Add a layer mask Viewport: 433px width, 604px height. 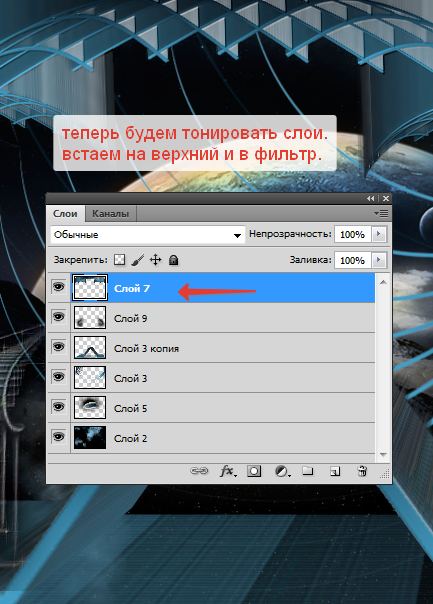tap(254, 470)
